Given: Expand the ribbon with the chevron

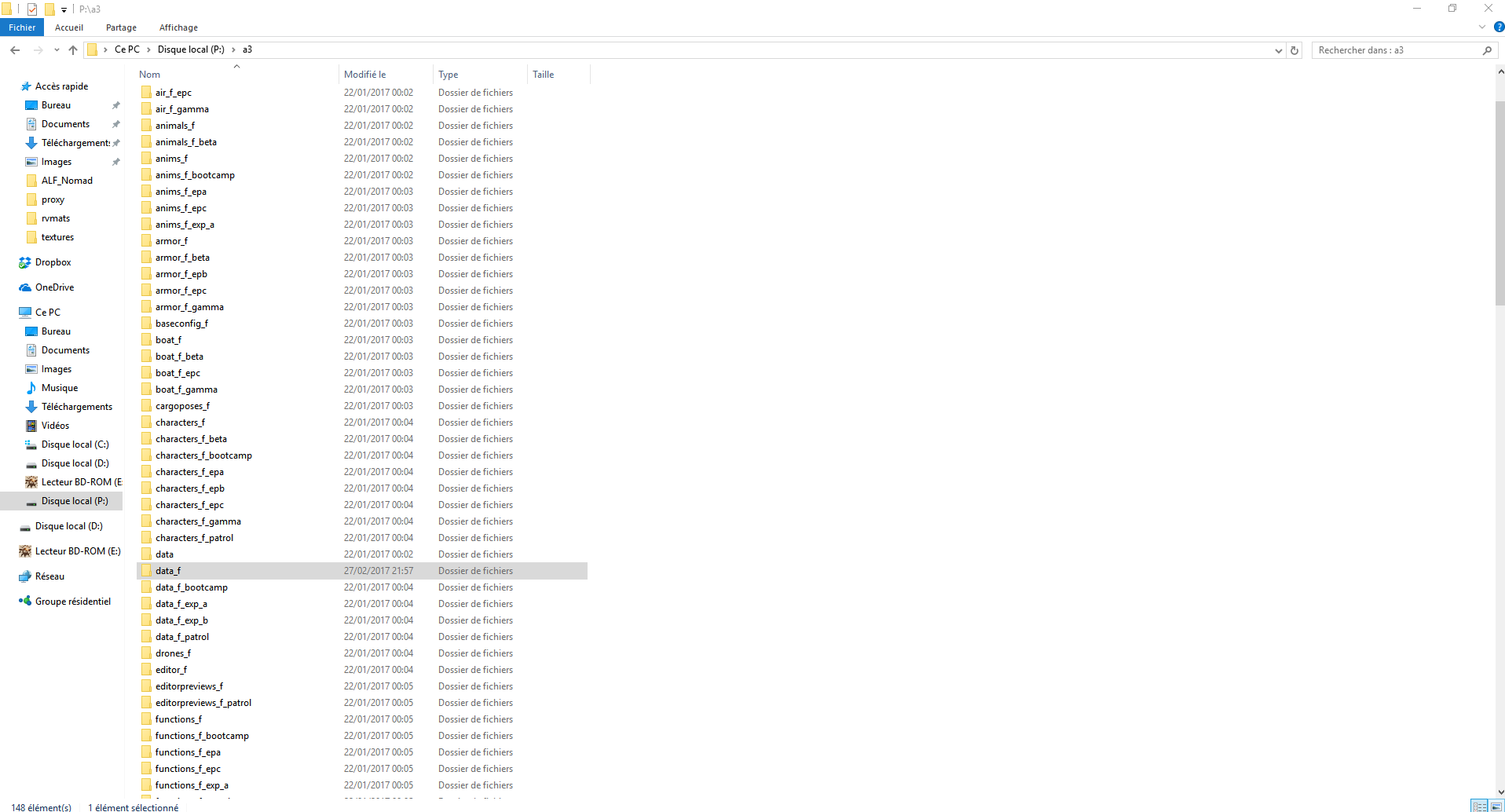Looking at the screenshot, I should tap(1482, 27).
